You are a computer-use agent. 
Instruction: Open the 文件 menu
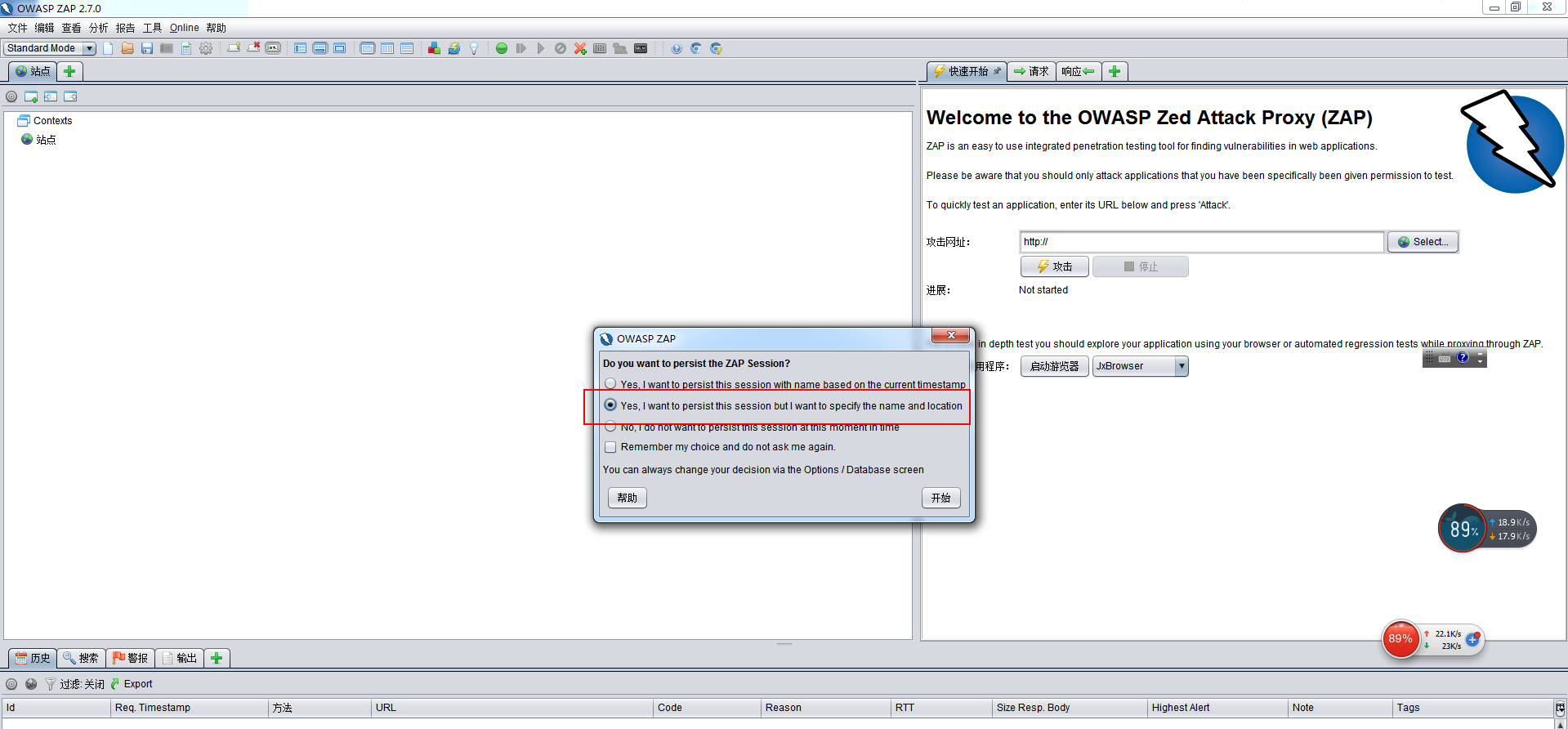[17, 28]
